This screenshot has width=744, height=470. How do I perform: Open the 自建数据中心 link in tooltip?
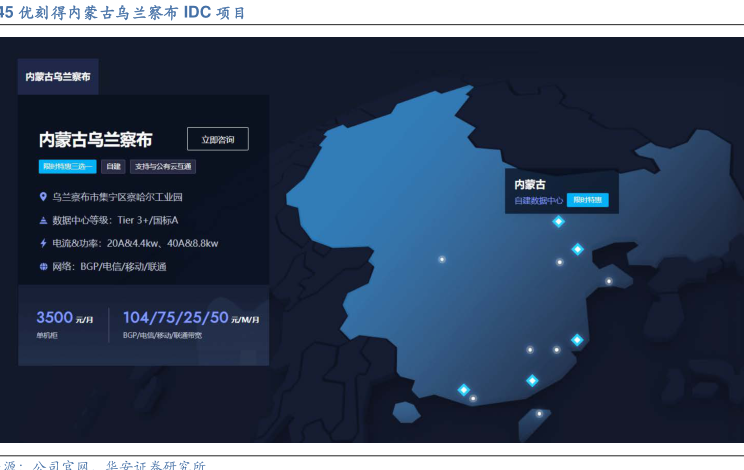(539, 200)
